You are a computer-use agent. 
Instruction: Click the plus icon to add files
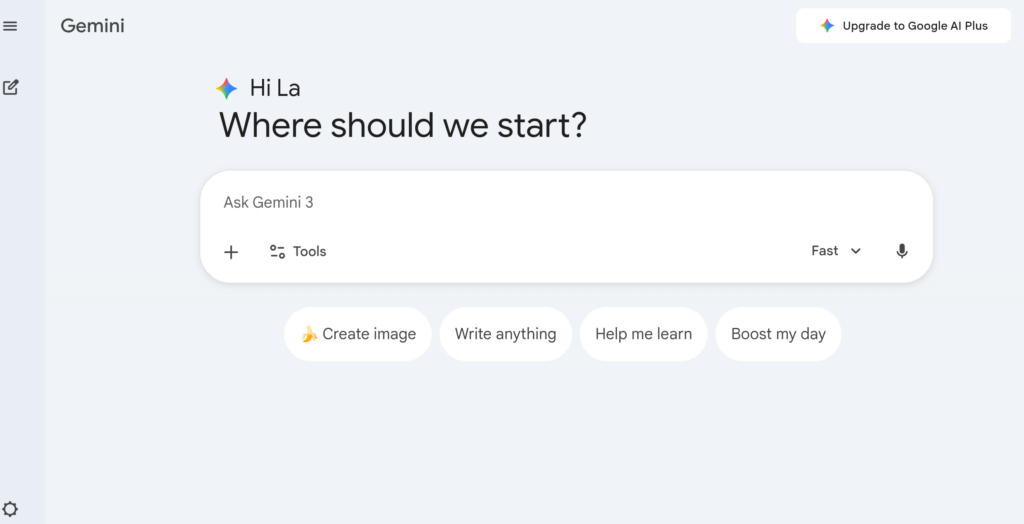[x=231, y=252]
